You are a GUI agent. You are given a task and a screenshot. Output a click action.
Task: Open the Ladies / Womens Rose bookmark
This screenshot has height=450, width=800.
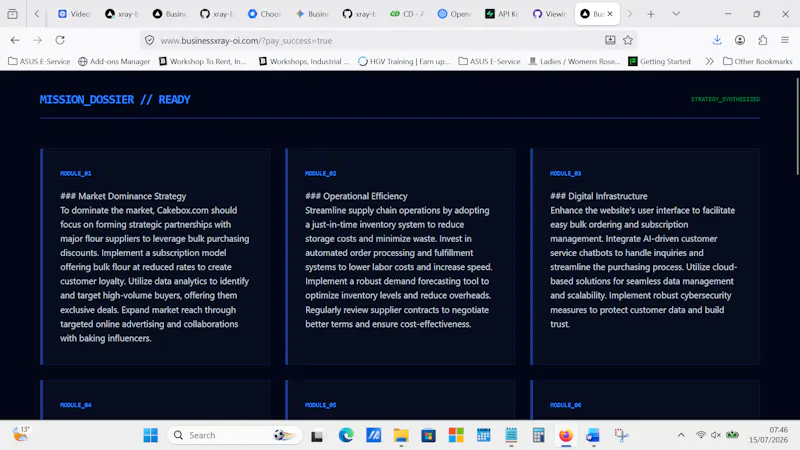pyautogui.click(x=574, y=61)
